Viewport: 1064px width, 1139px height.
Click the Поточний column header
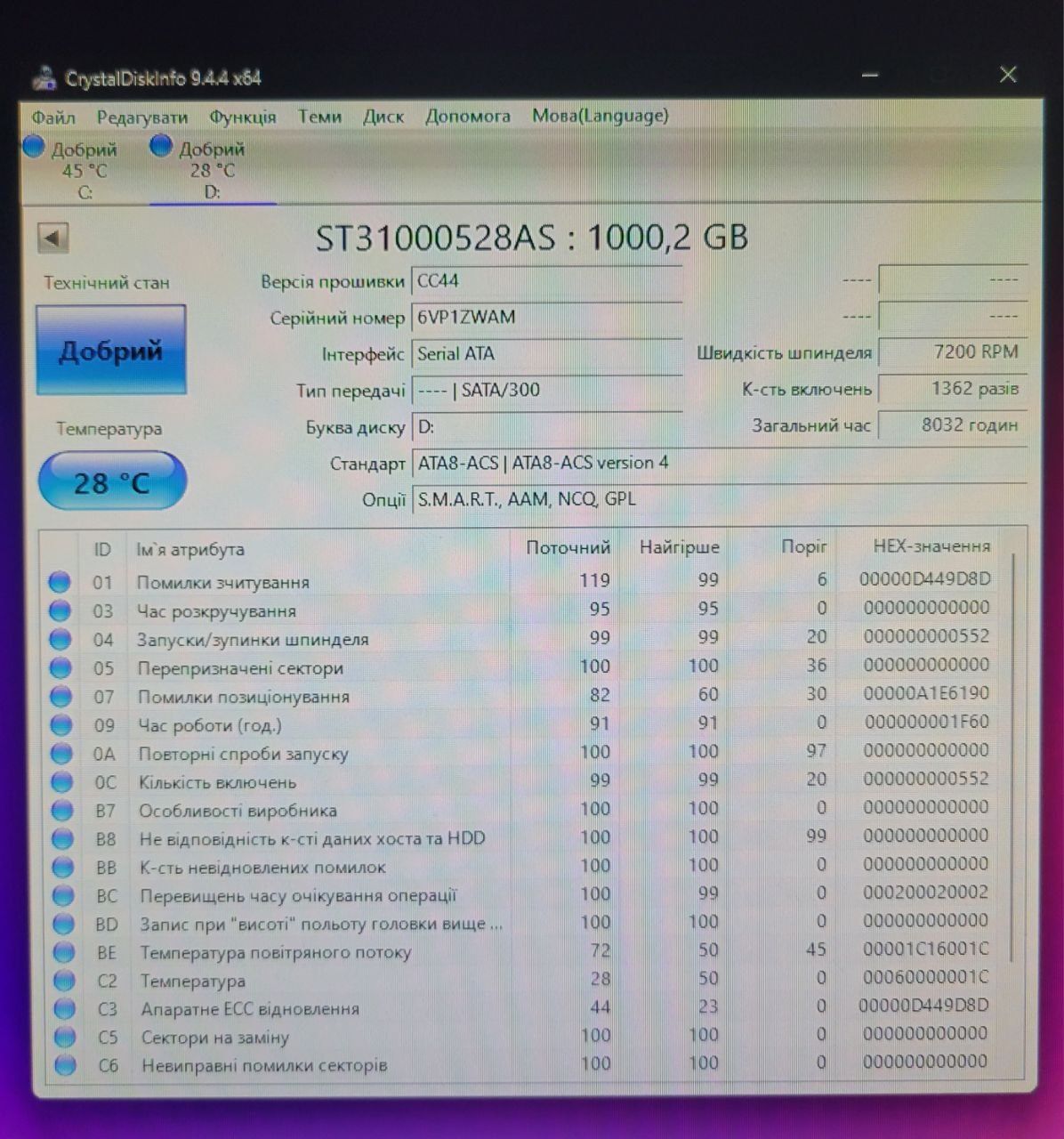click(x=568, y=547)
